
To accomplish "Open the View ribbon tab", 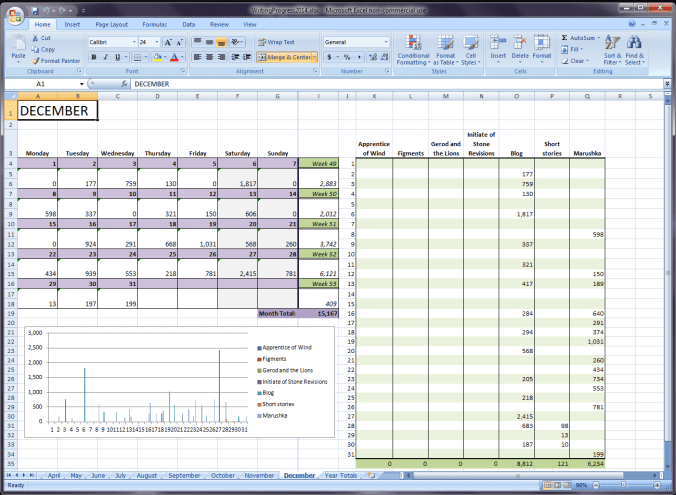I will [250, 25].
